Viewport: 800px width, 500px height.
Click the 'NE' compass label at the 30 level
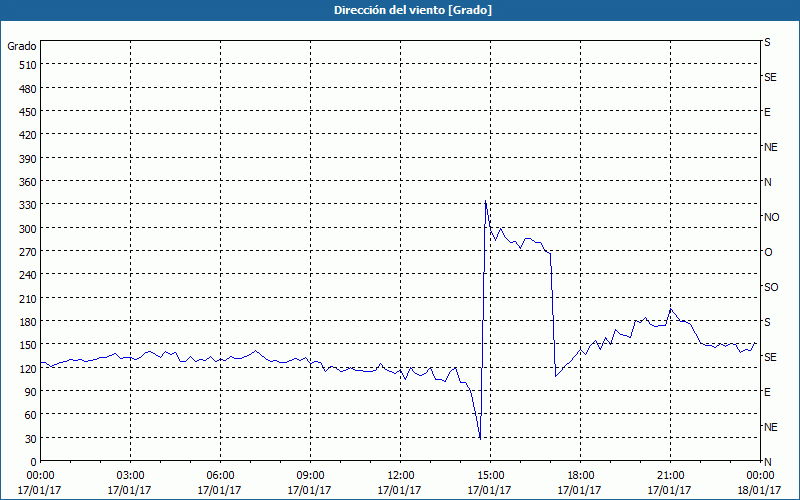point(770,427)
